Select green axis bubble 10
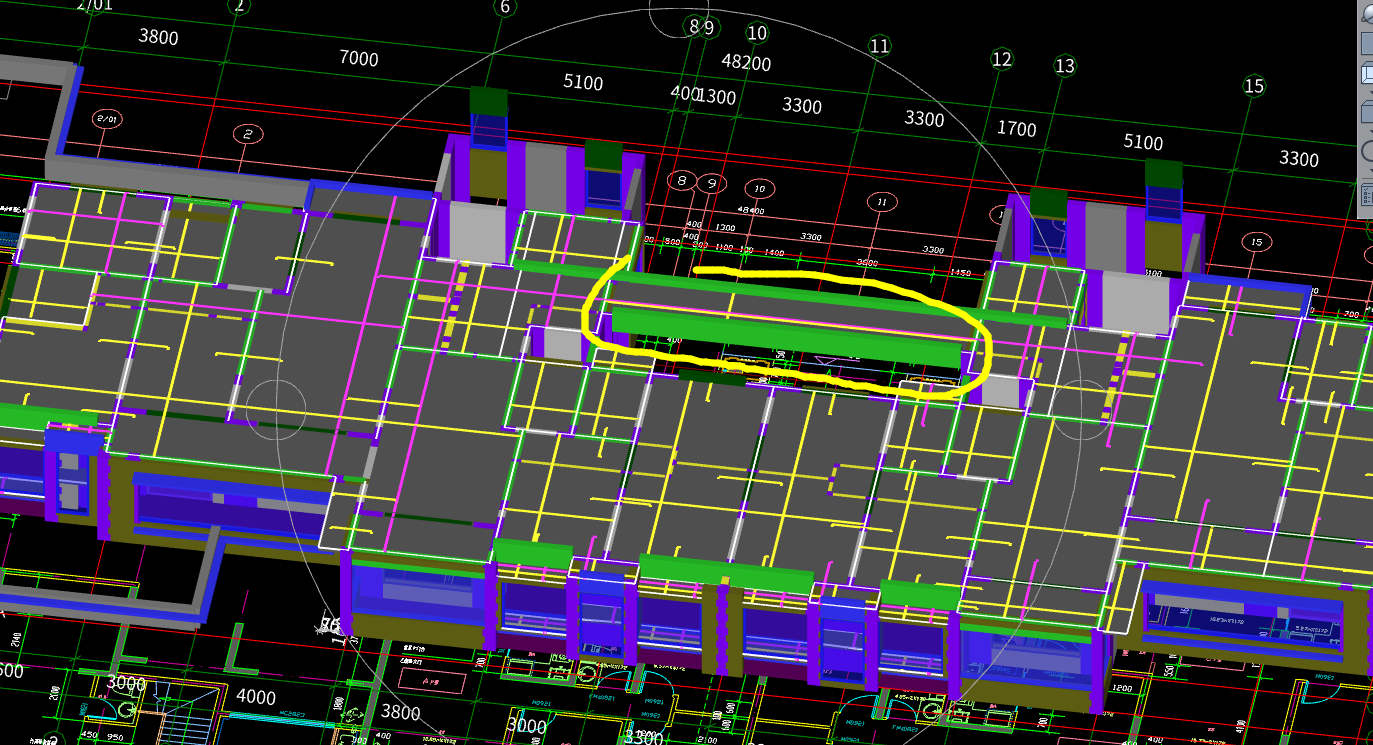The image size is (1373, 745). [757, 33]
